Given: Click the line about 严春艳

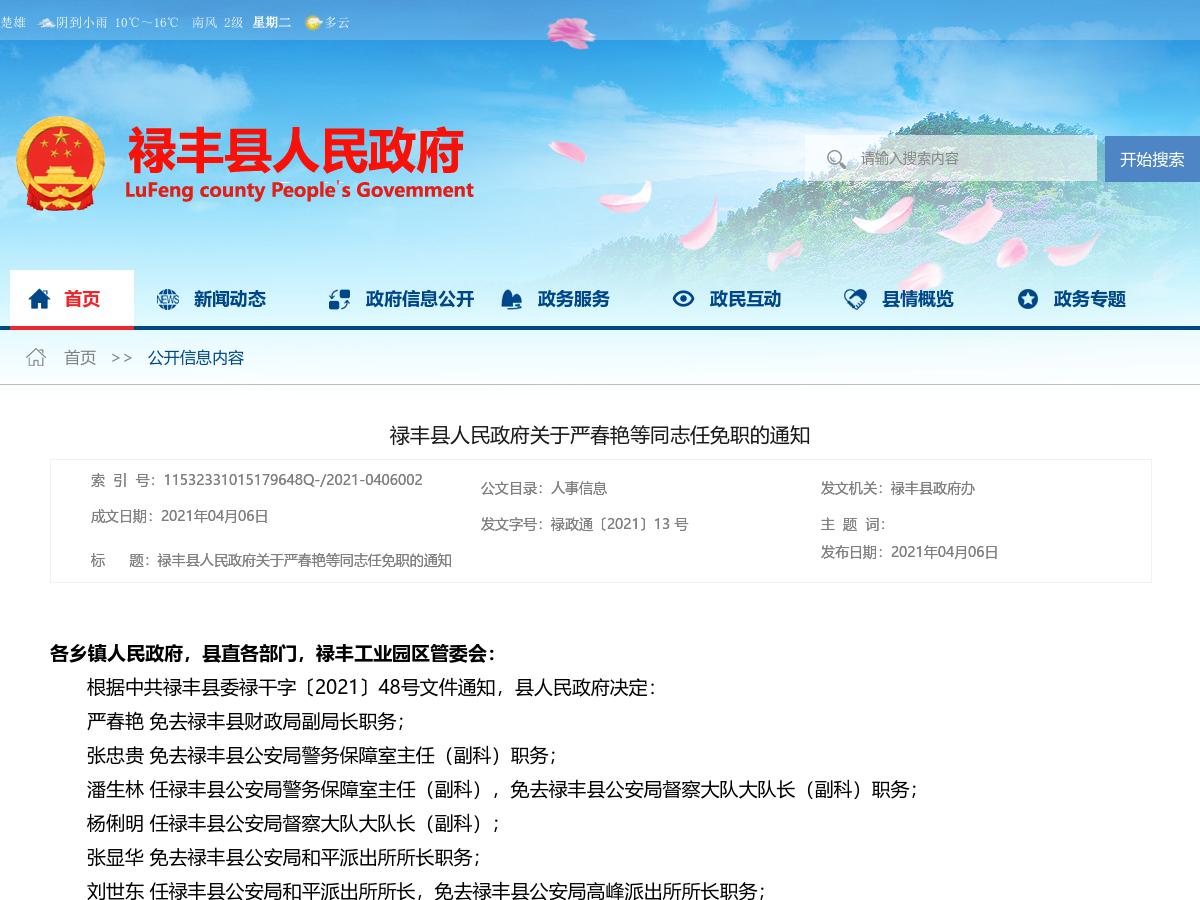Looking at the screenshot, I should (x=246, y=722).
